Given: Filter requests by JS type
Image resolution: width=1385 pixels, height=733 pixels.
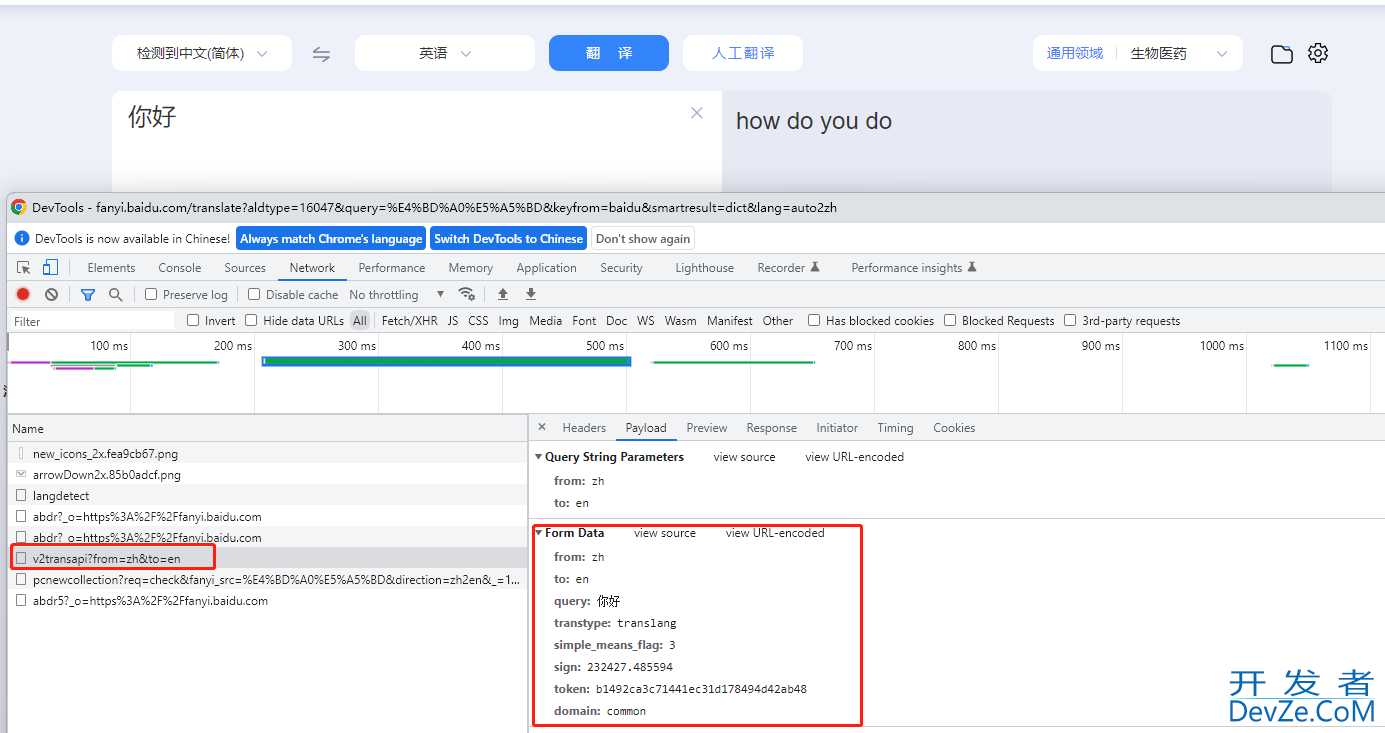Looking at the screenshot, I should 453,320.
